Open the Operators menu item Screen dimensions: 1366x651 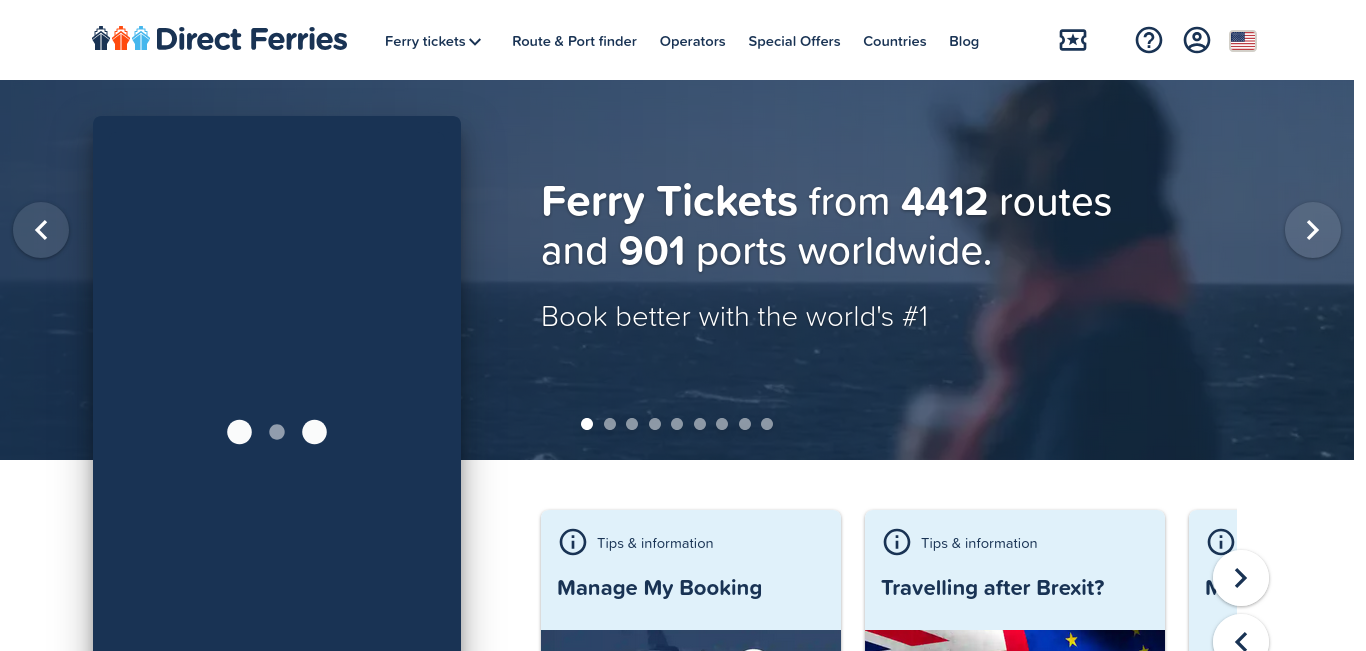coord(692,41)
